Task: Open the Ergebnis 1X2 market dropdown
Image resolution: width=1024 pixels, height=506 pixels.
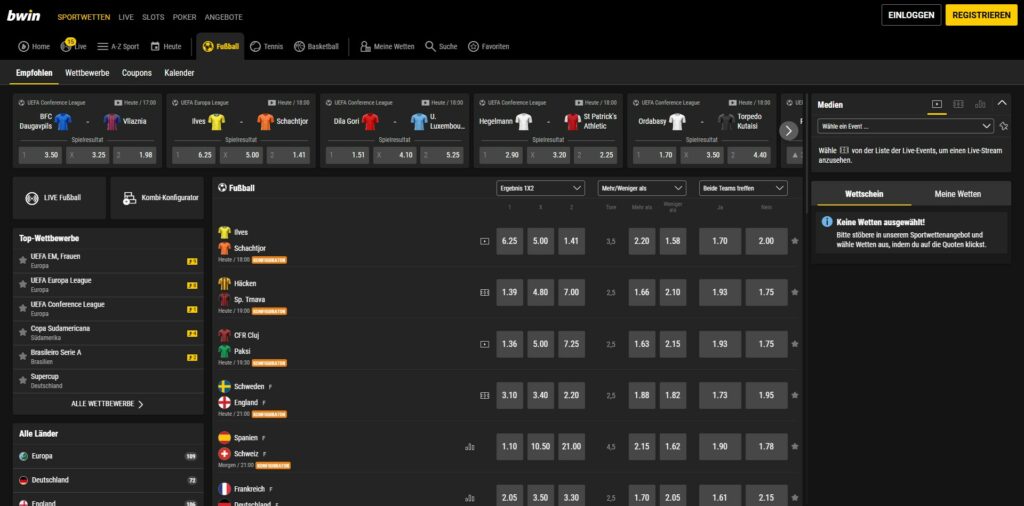Action: pos(540,188)
